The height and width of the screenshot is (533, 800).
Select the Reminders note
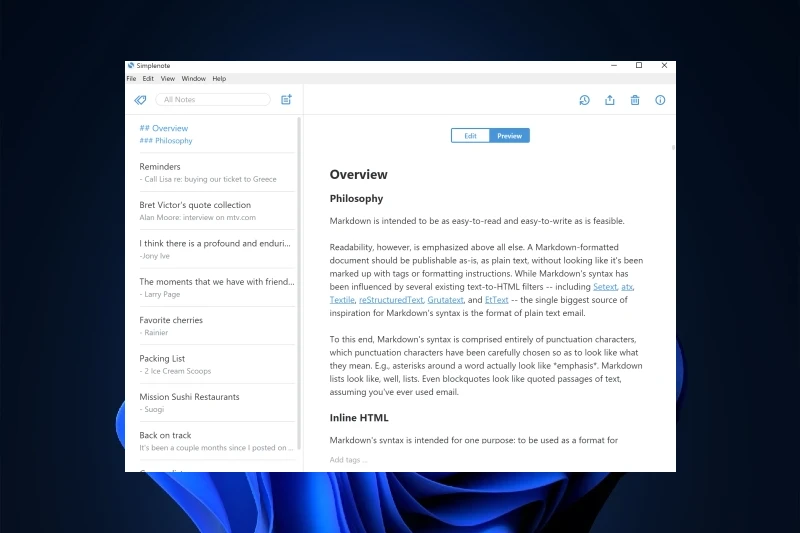217,172
